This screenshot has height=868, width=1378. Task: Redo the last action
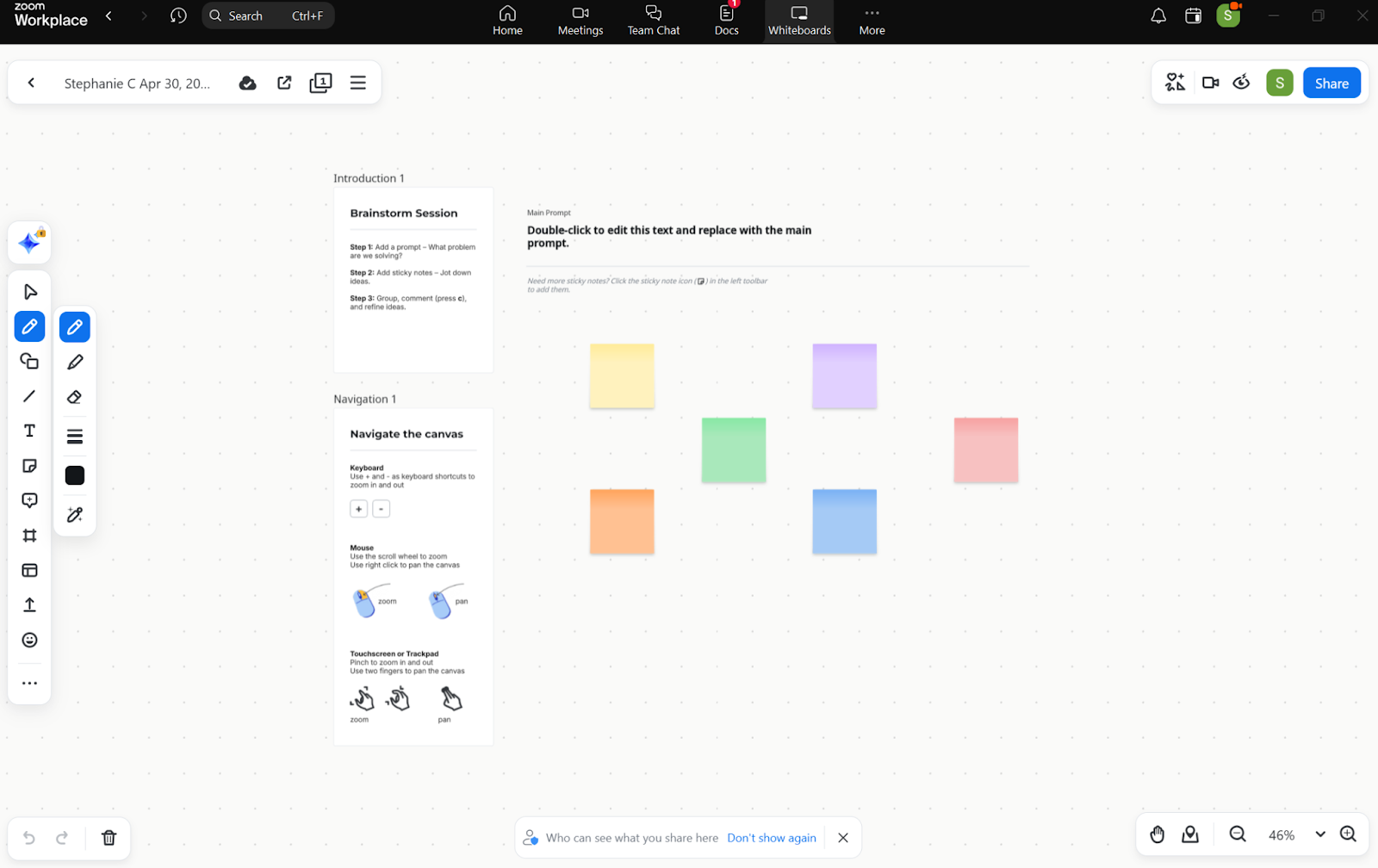(x=62, y=838)
